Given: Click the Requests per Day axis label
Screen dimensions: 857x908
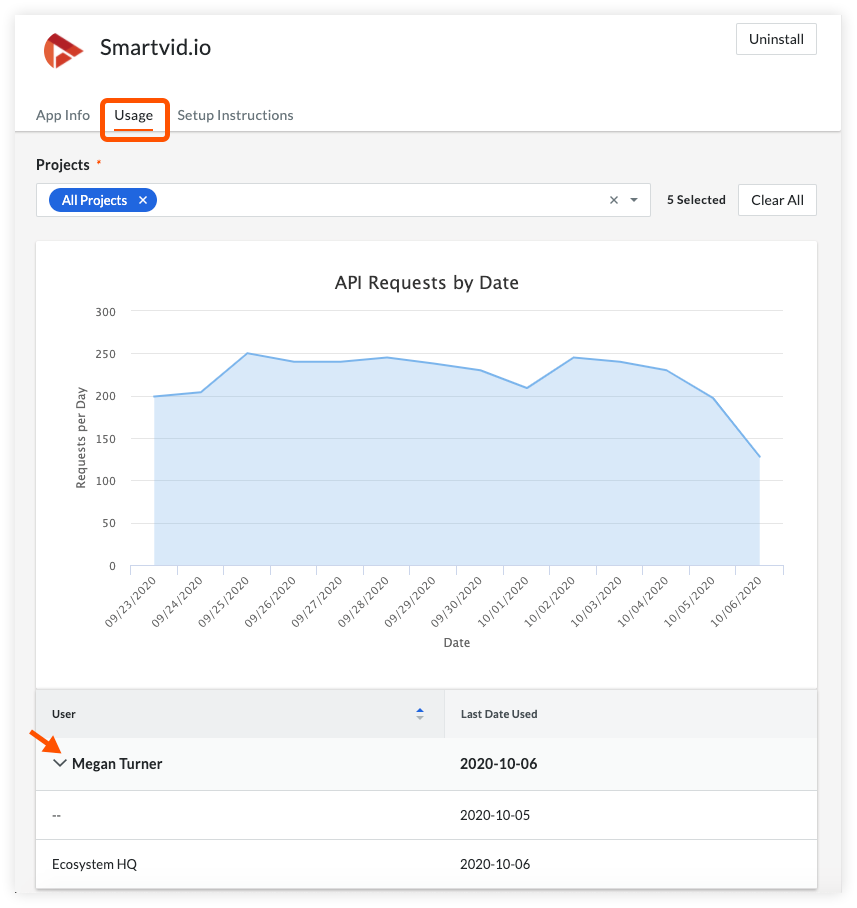Looking at the screenshot, I should 81,438.
